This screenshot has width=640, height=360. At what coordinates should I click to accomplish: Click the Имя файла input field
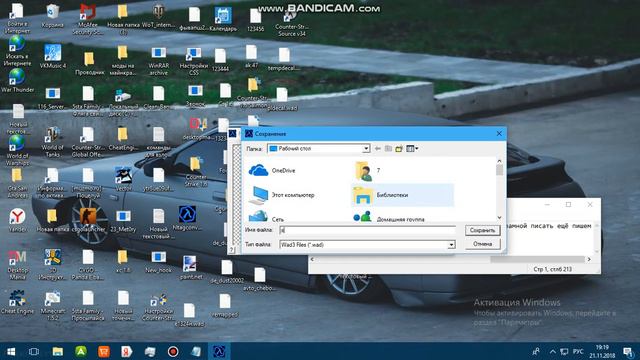[x=367, y=230]
